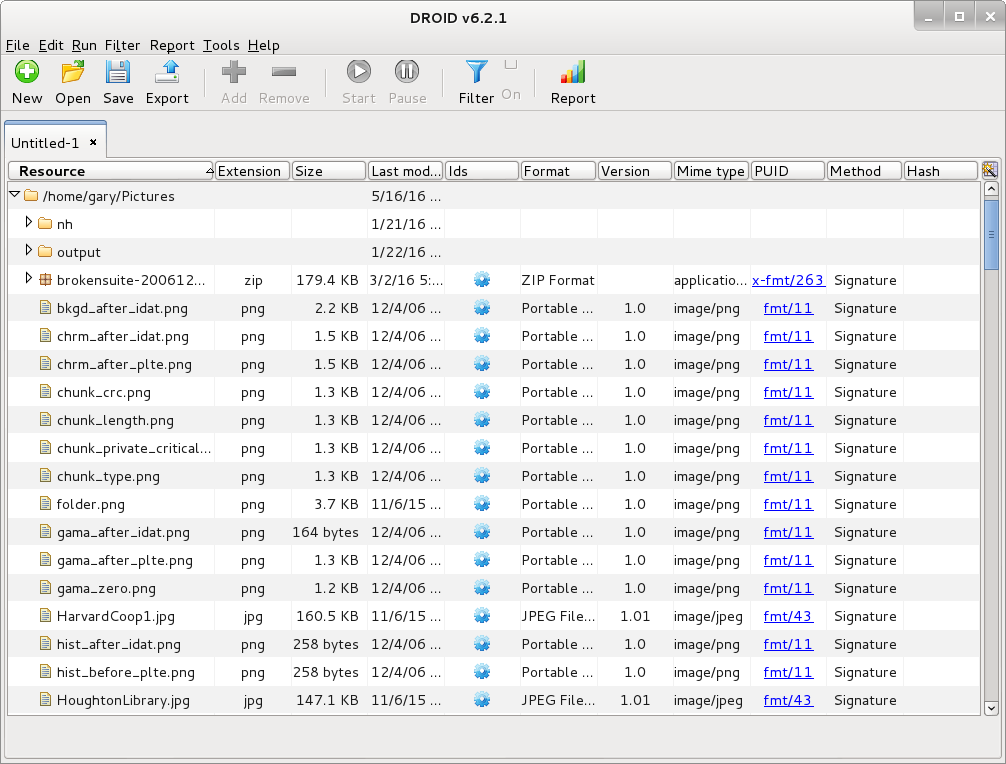The width and height of the screenshot is (1006, 764).
Task: Click the Ids gear icon for HarvardCoop1.jpg
Action: click(482, 616)
